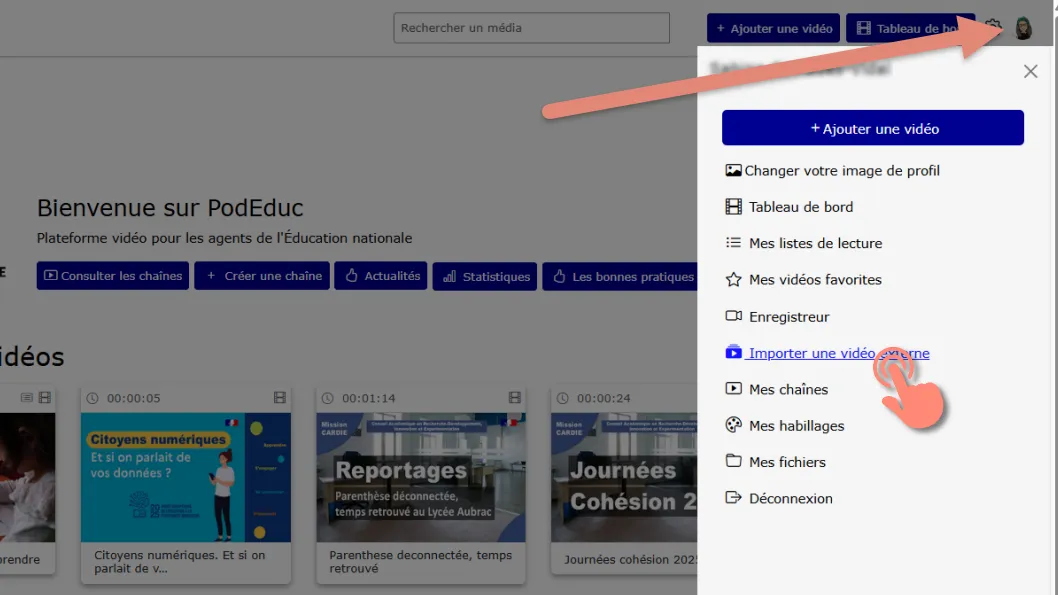Click the star favorites icon
1058x595 pixels.
pyautogui.click(x=733, y=279)
